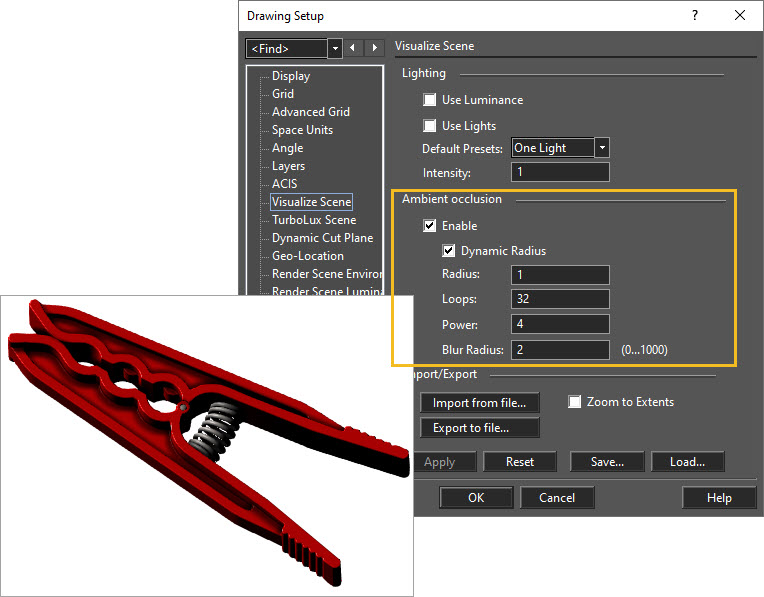Click the next arrow next to Find

[x=374, y=48]
